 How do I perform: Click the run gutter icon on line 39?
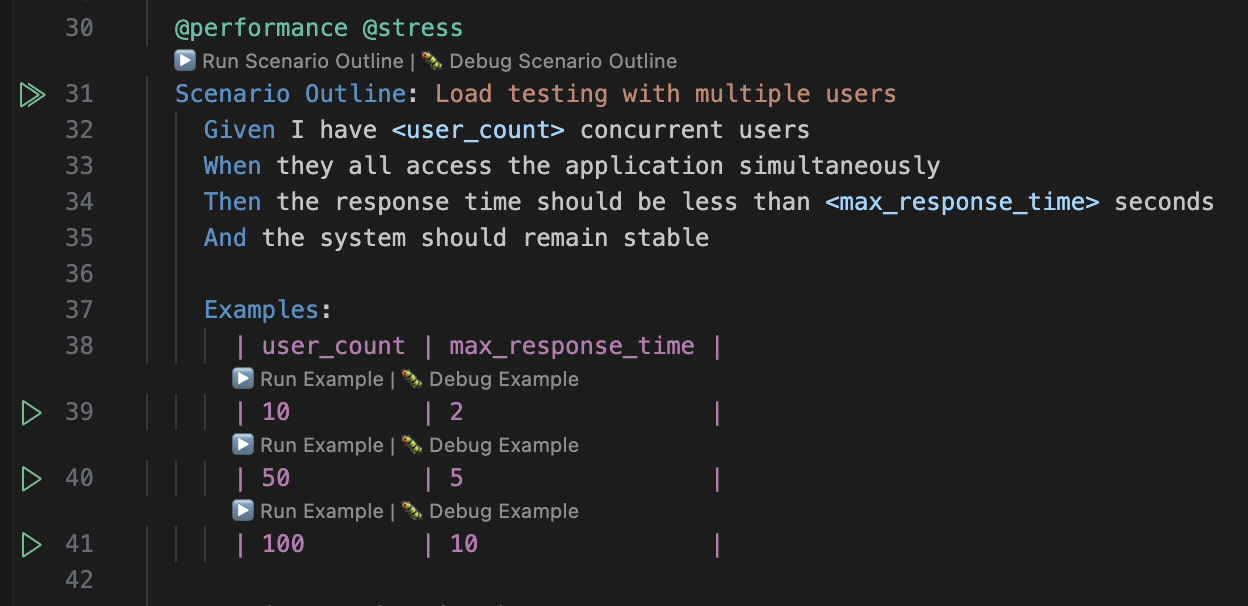click(31, 412)
